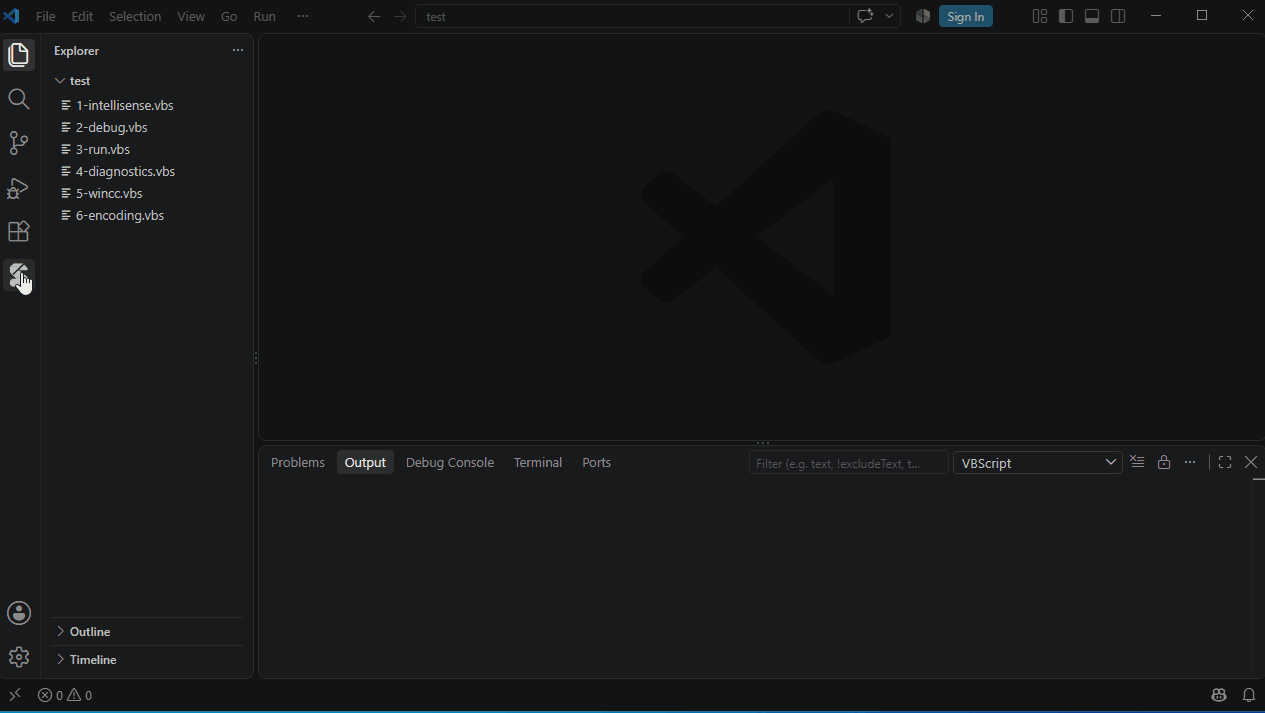
Task: Open the Source Control view
Action: (19, 143)
